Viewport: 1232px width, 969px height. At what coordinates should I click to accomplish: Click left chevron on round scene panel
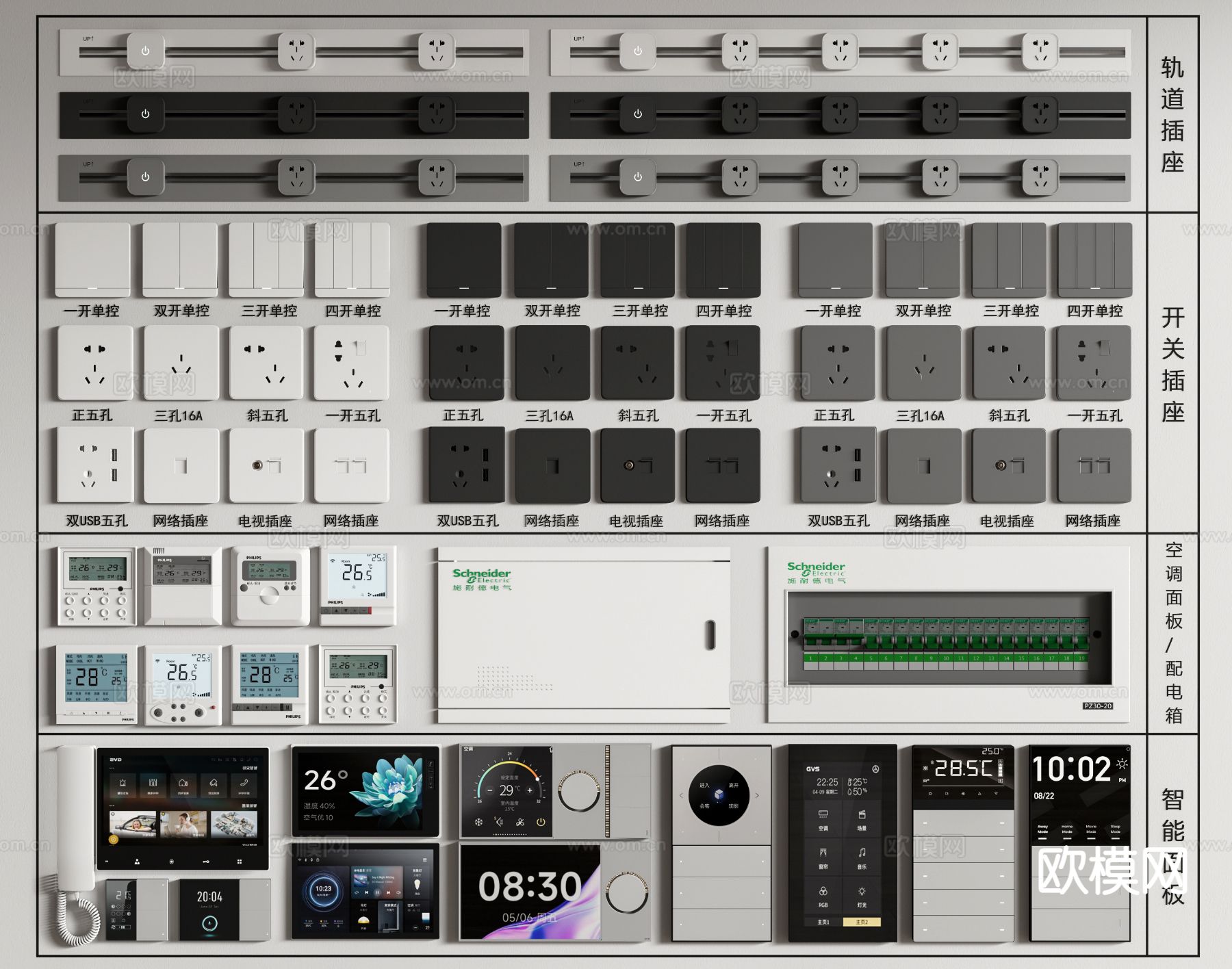[681, 795]
